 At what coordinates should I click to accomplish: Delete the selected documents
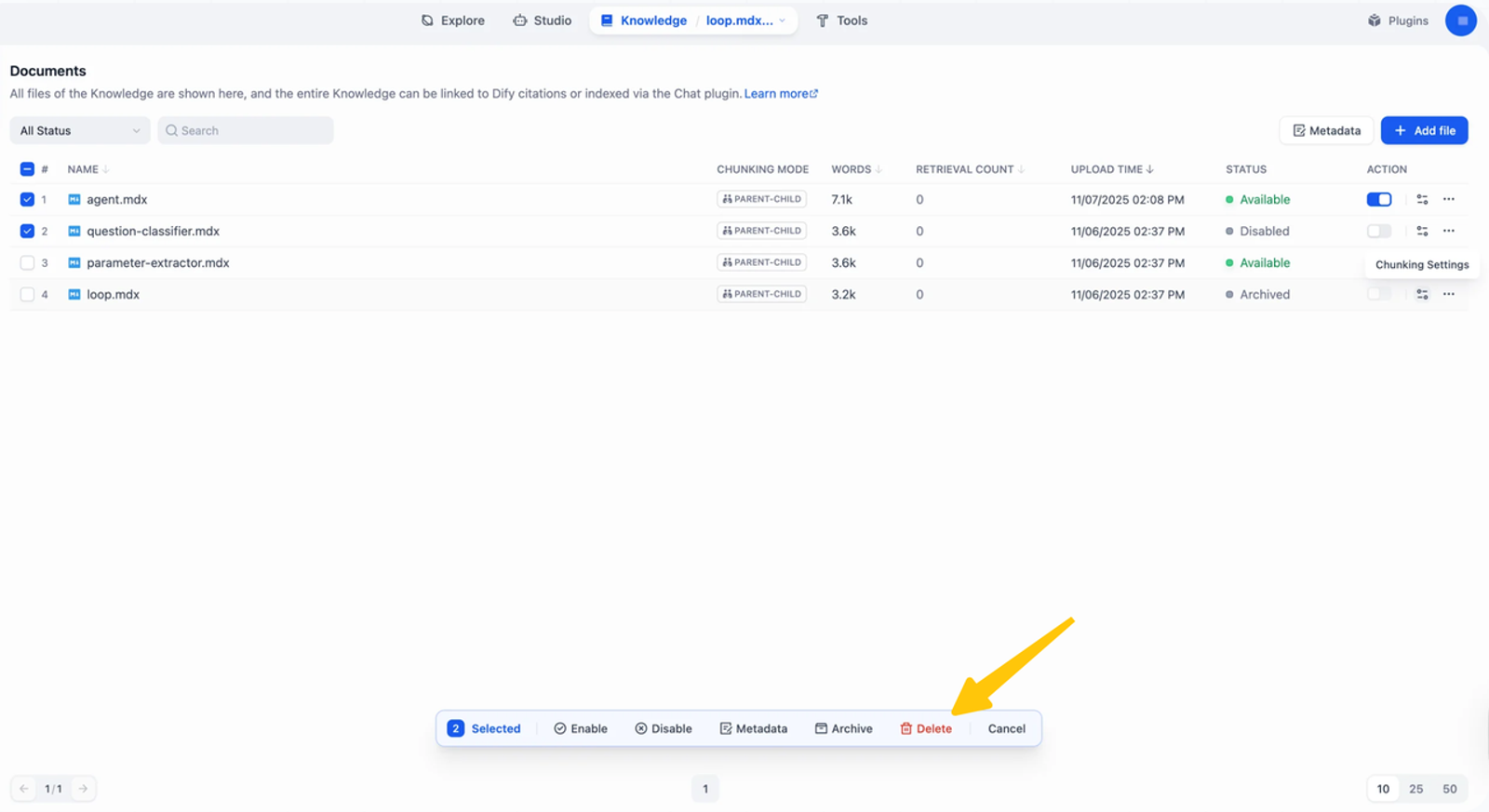tap(926, 728)
